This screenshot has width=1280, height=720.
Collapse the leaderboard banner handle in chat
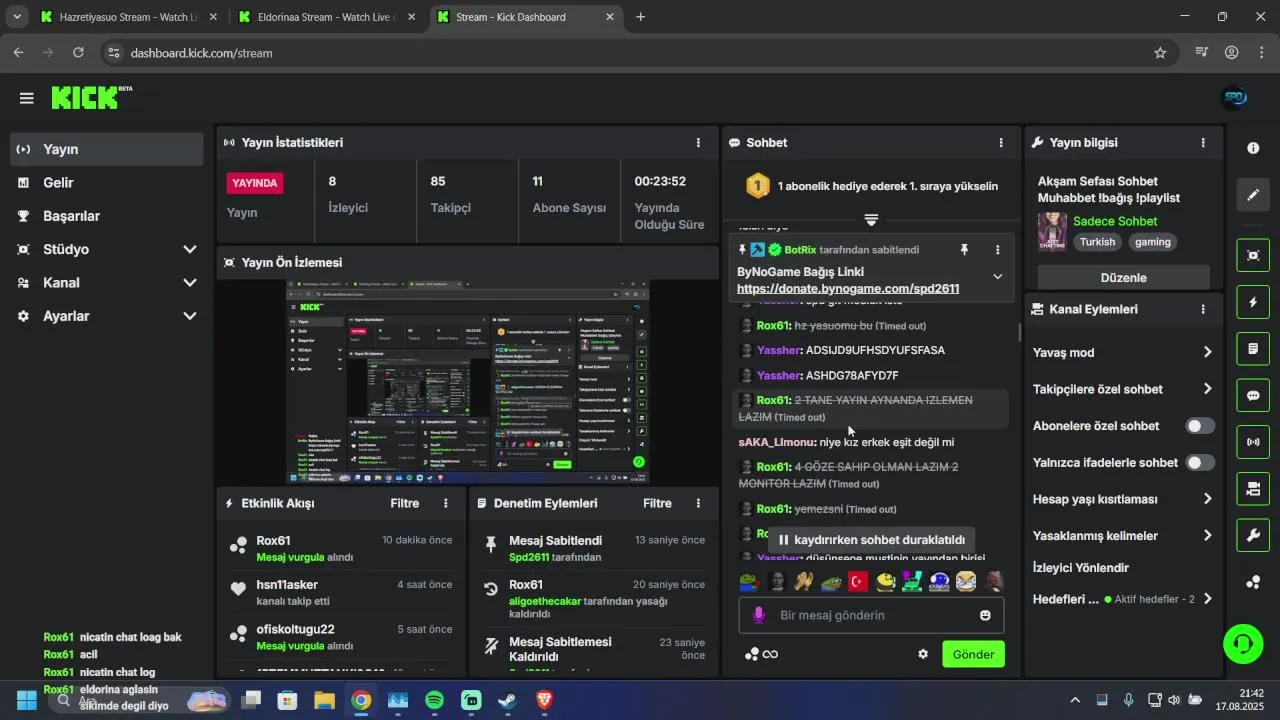pos(871,220)
